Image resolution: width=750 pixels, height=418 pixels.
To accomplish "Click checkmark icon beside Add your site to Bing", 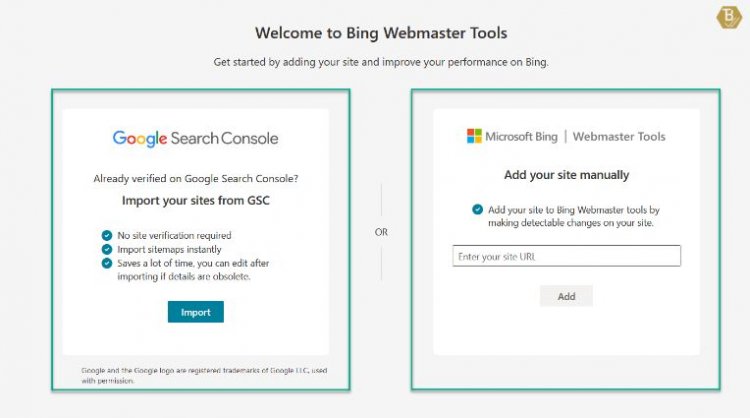I will click(477, 209).
